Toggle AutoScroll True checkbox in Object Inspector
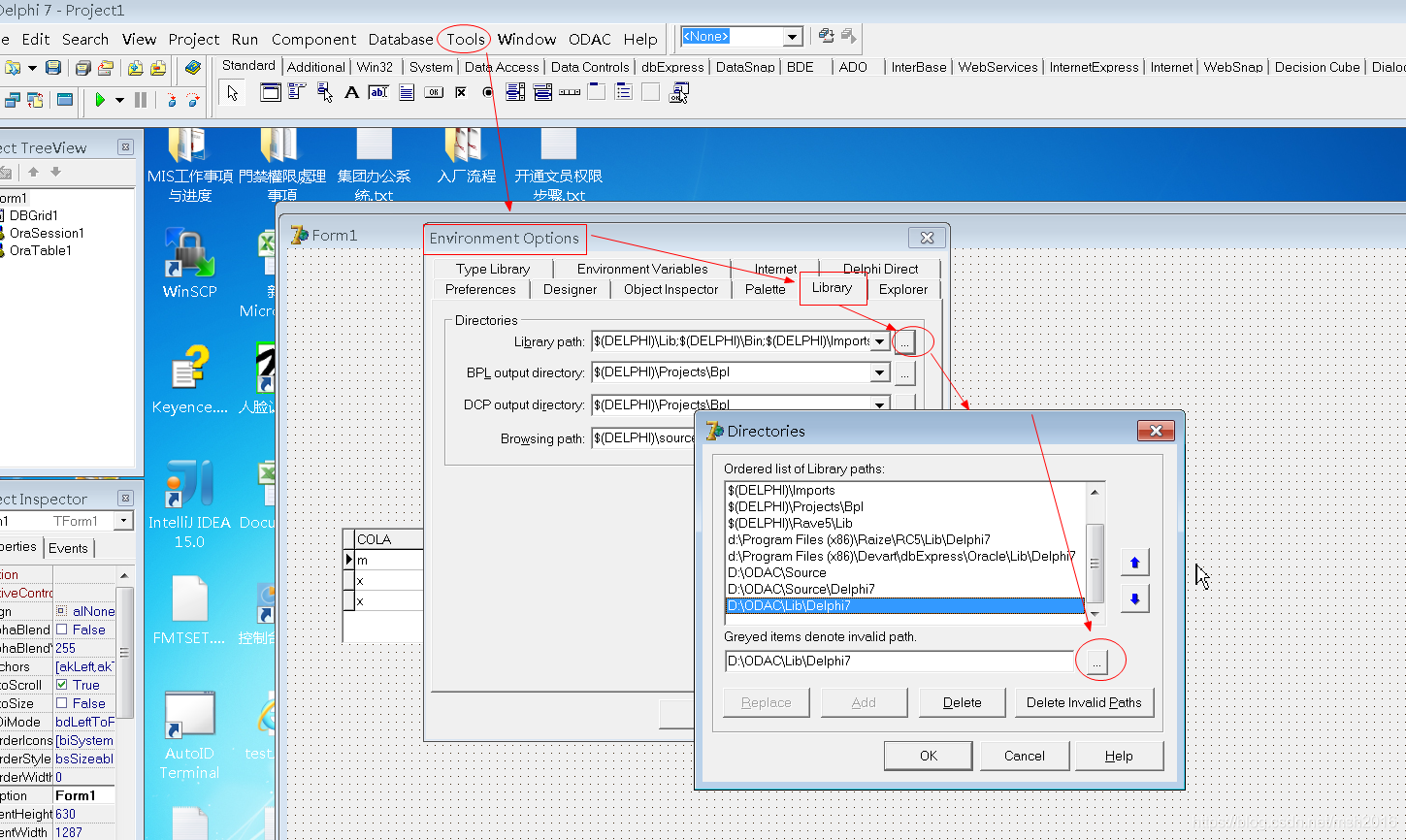 [62, 685]
